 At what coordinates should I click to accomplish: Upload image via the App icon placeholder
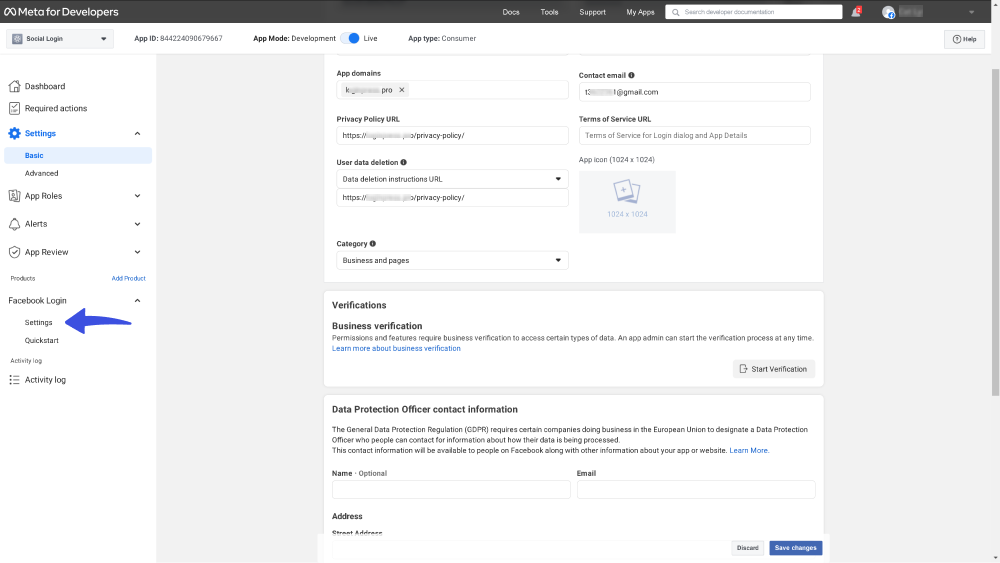coord(627,201)
